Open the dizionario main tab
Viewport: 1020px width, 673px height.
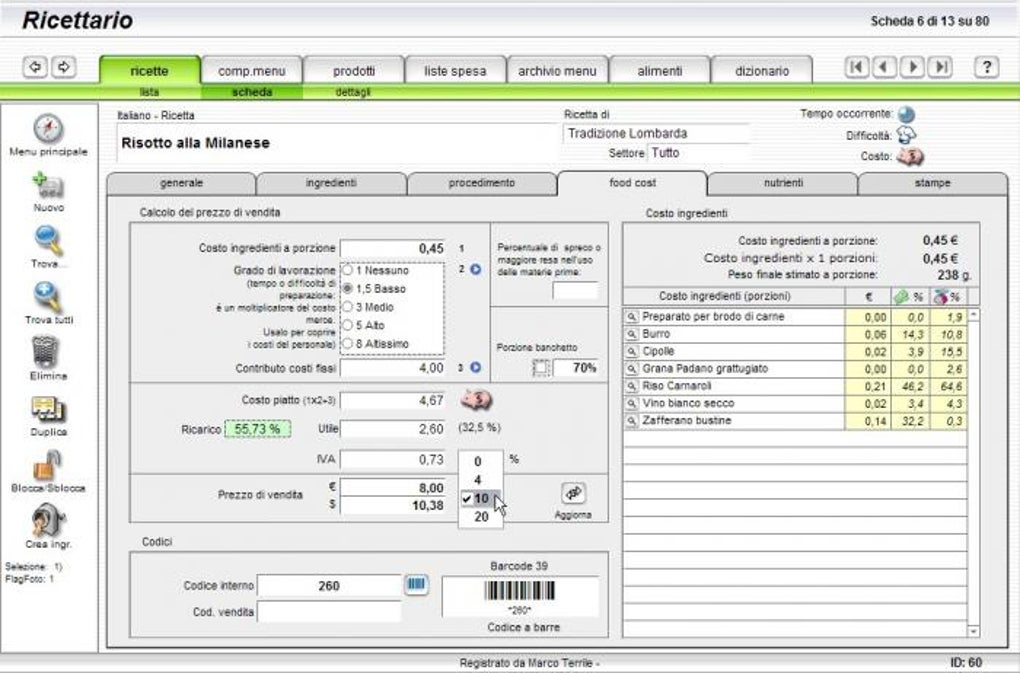tap(762, 71)
